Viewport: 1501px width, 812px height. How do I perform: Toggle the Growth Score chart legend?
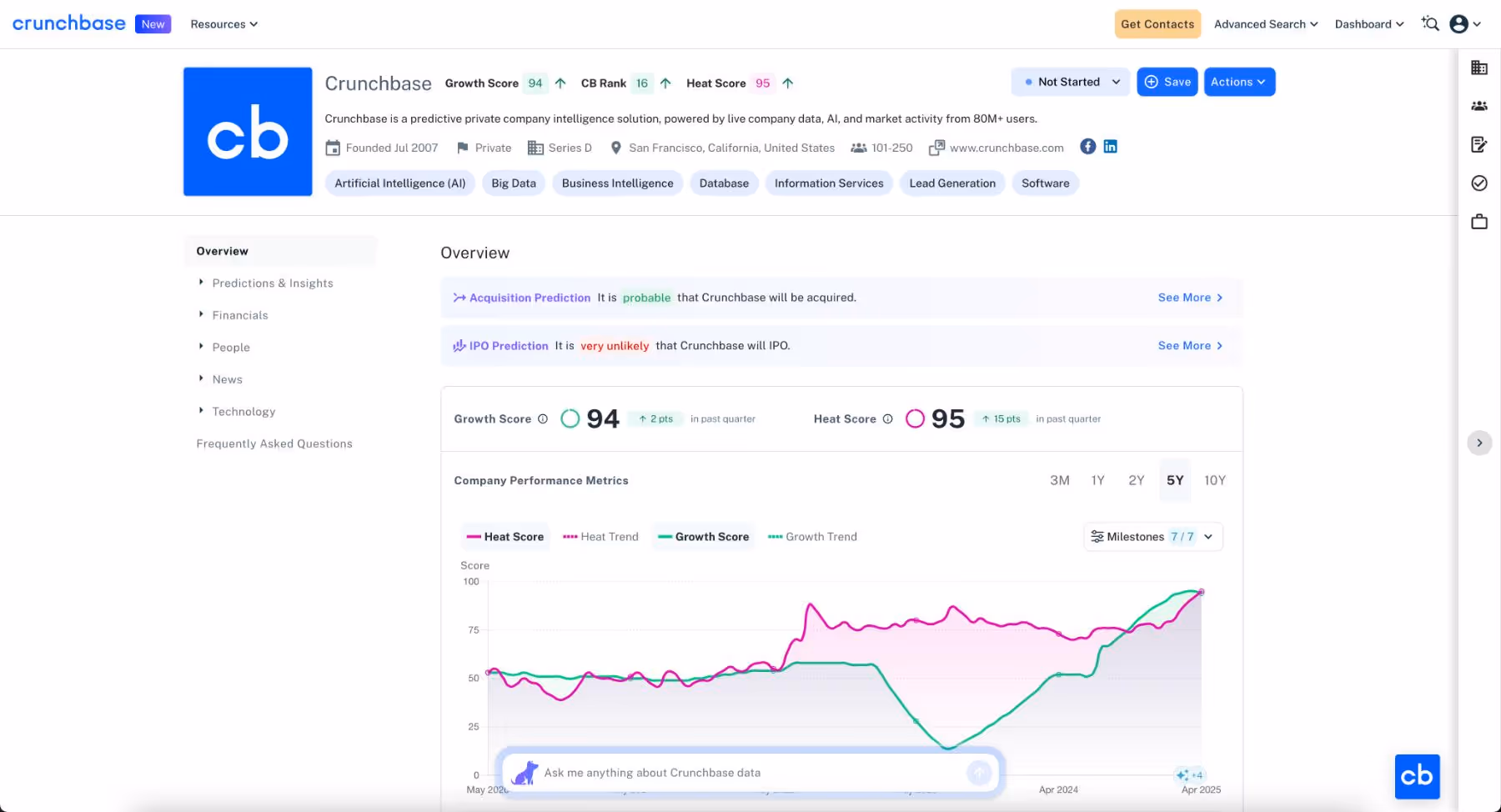pos(704,537)
